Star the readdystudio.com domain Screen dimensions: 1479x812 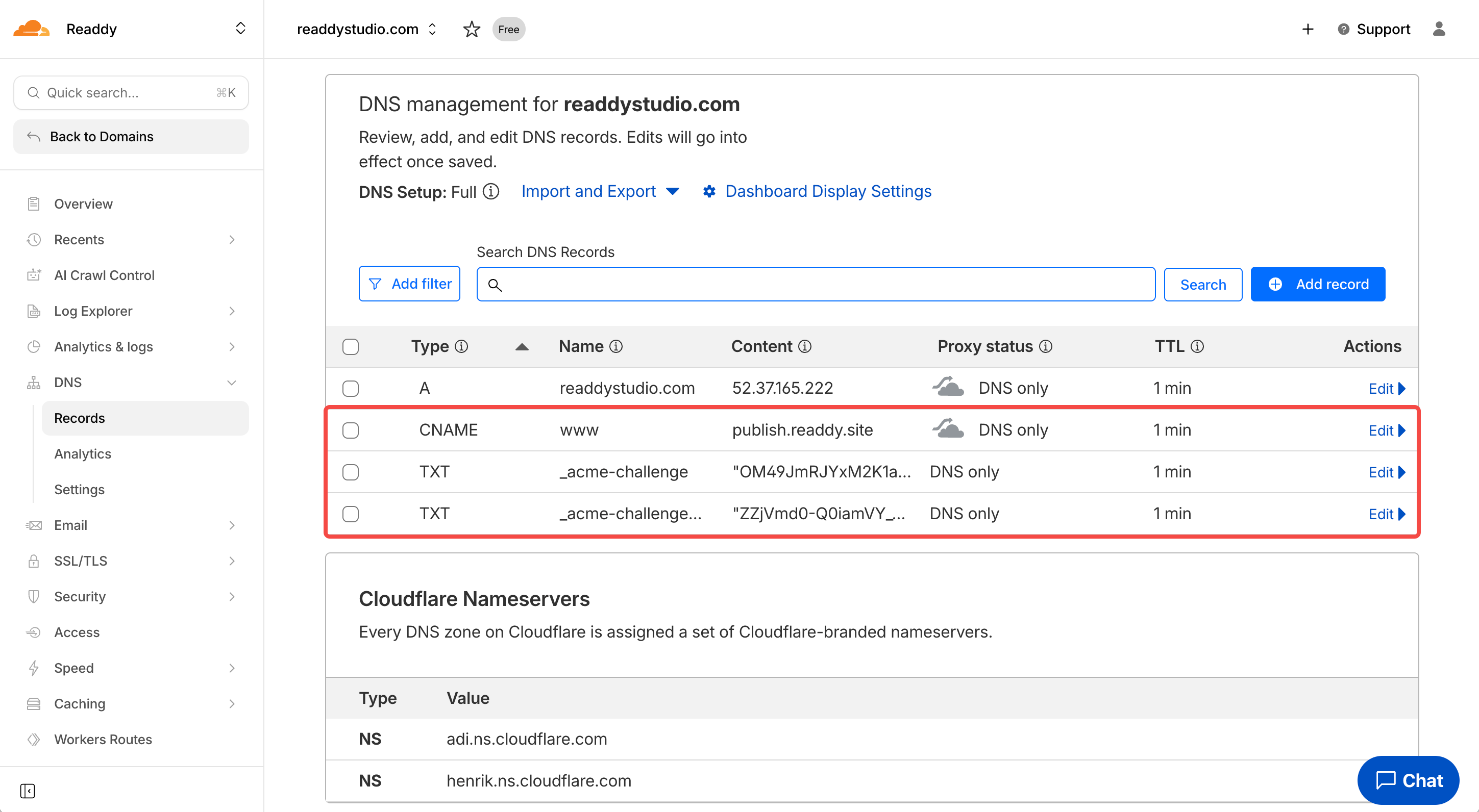point(472,29)
